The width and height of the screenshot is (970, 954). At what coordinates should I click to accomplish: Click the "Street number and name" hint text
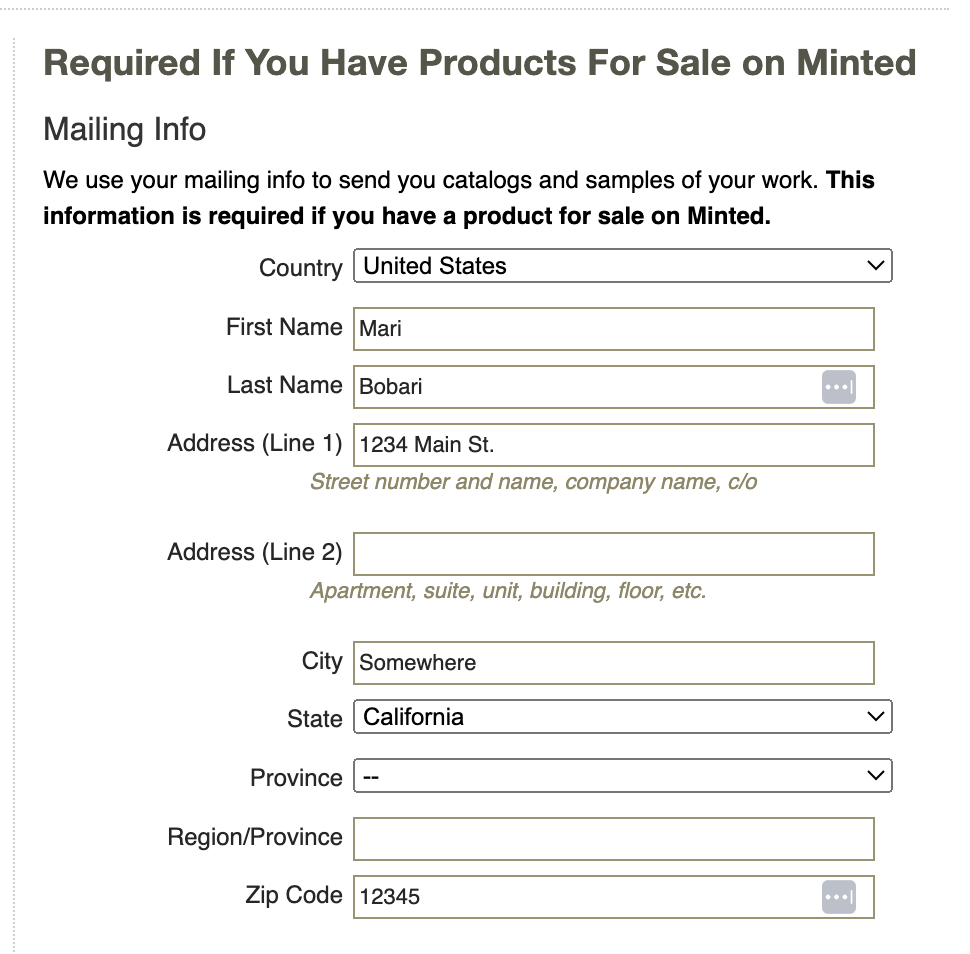(x=533, y=482)
